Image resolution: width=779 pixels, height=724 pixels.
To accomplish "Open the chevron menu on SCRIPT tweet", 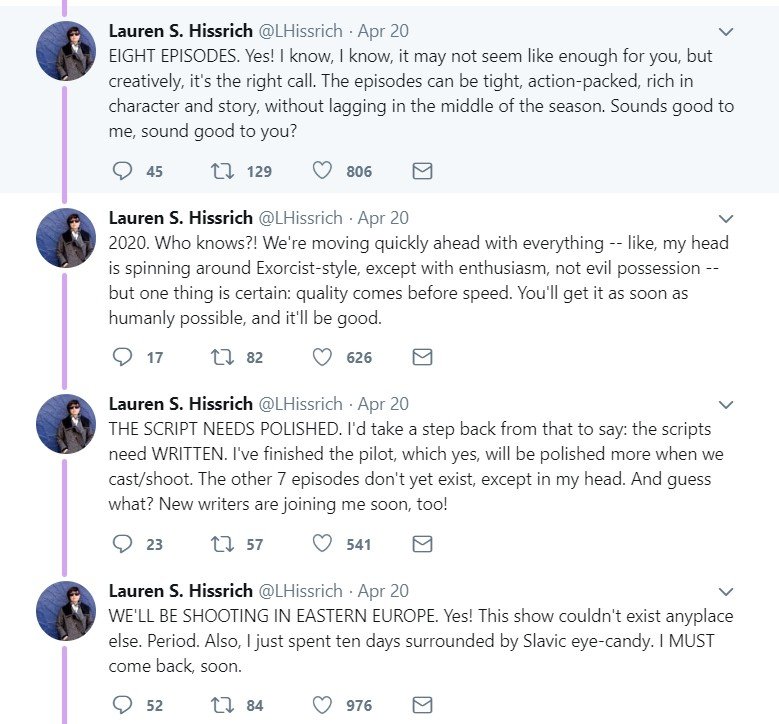I will (x=726, y=405).
